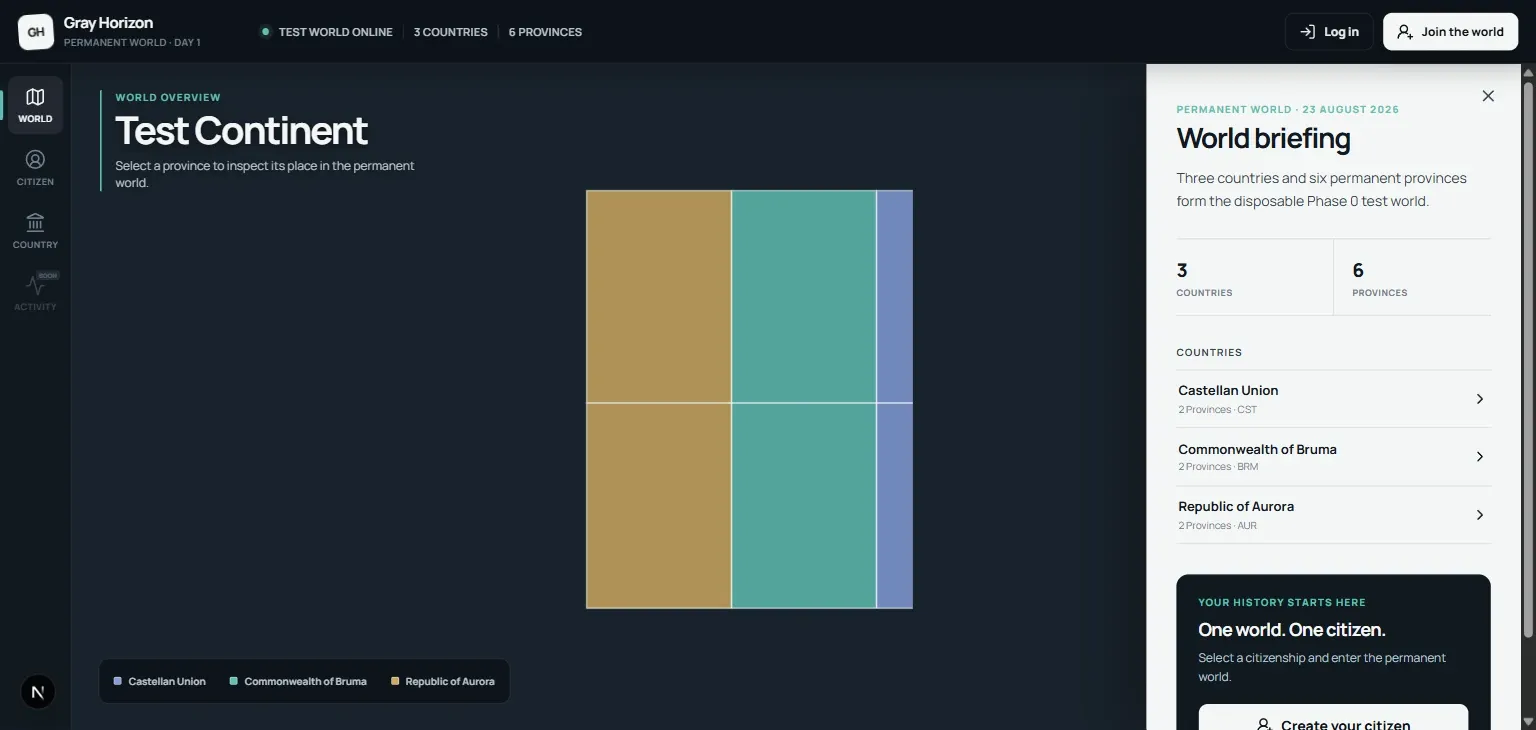The width and height of the screenshot is (1536, 730).
Task: Click the Log in button
Action: point(1329,32)
